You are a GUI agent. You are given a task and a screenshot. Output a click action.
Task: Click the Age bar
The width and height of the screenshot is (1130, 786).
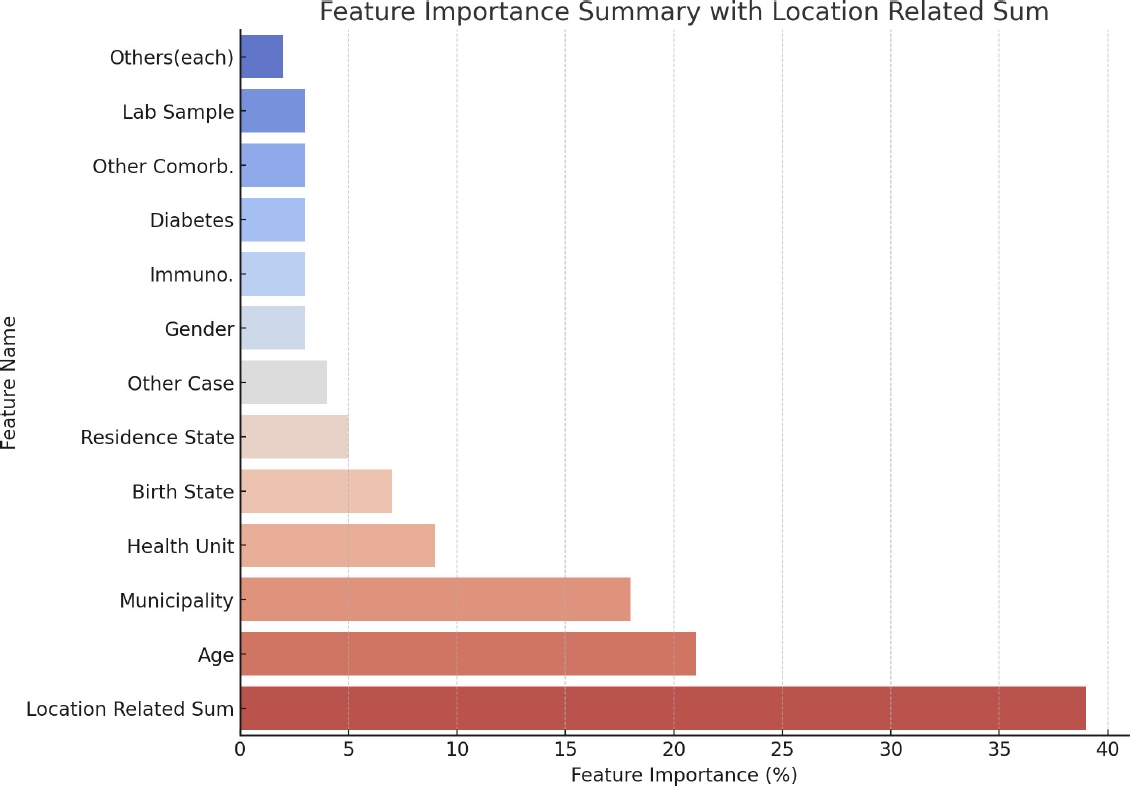[467, 654]
